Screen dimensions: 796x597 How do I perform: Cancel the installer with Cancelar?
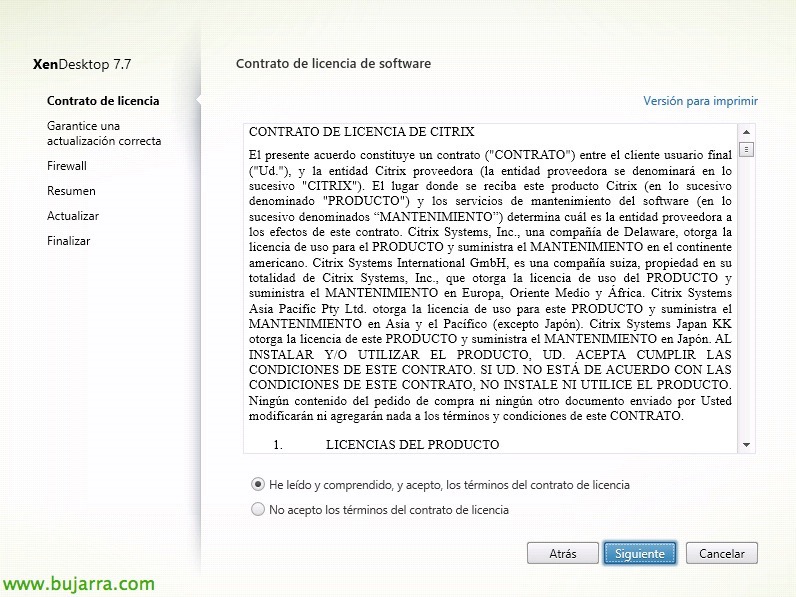[721, 553]
